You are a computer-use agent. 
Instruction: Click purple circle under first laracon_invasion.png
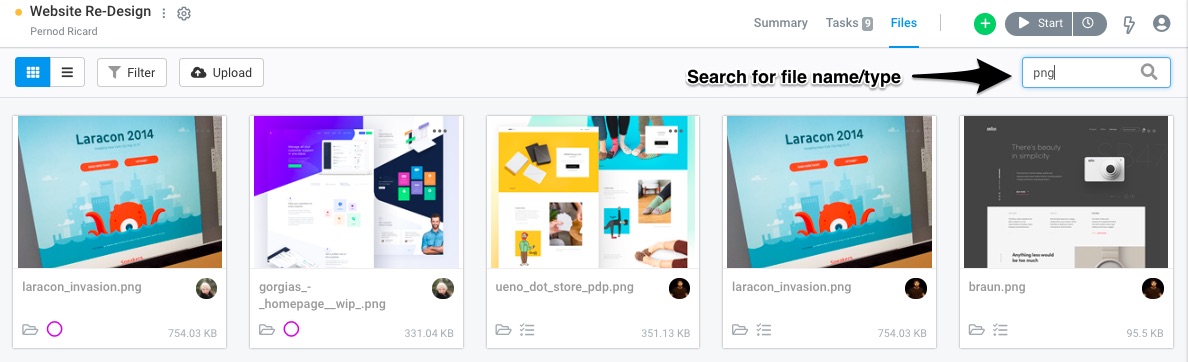coord(54,329)
